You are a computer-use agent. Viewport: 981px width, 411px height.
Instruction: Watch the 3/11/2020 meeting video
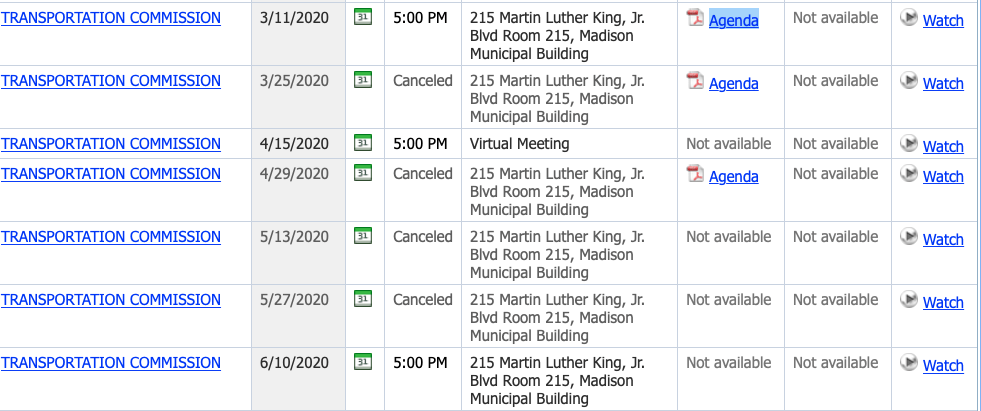pyautogui.click(x=943, y=21)
